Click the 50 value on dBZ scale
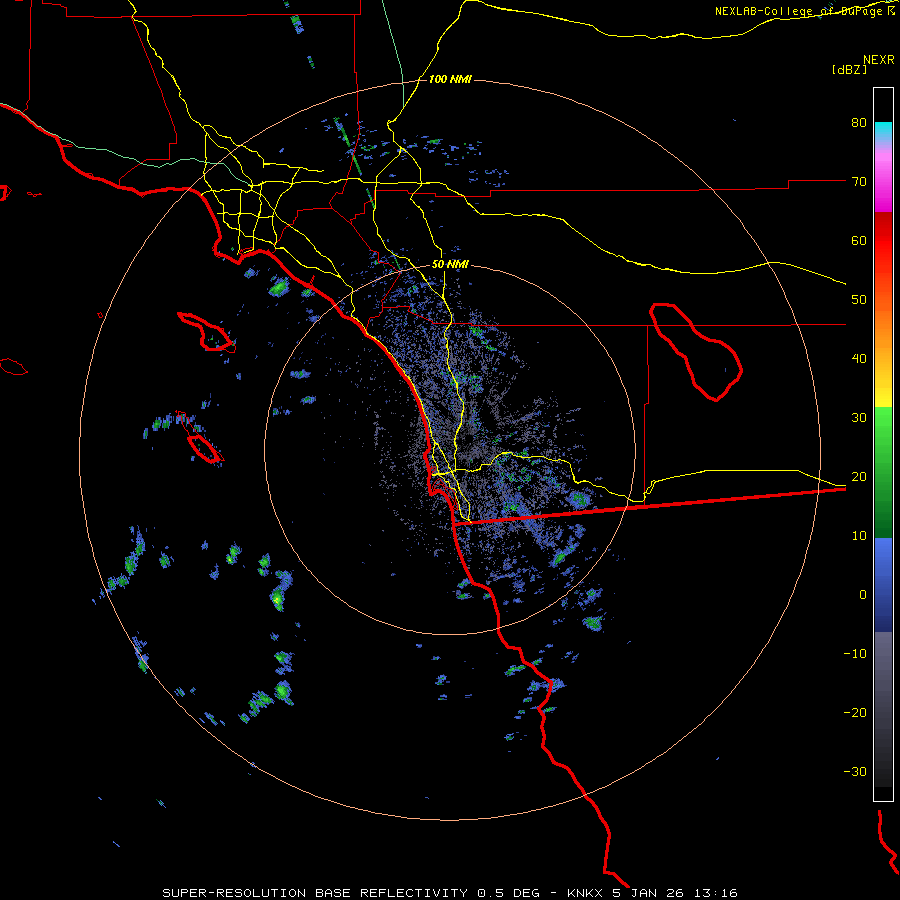900x900 pixels. click(x=859, y=300)
